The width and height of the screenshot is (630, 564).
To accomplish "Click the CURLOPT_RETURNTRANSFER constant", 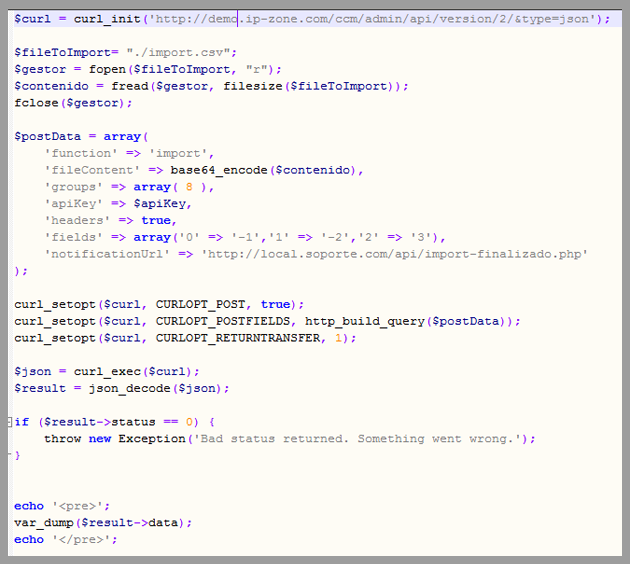I will [x=237, y=338].
